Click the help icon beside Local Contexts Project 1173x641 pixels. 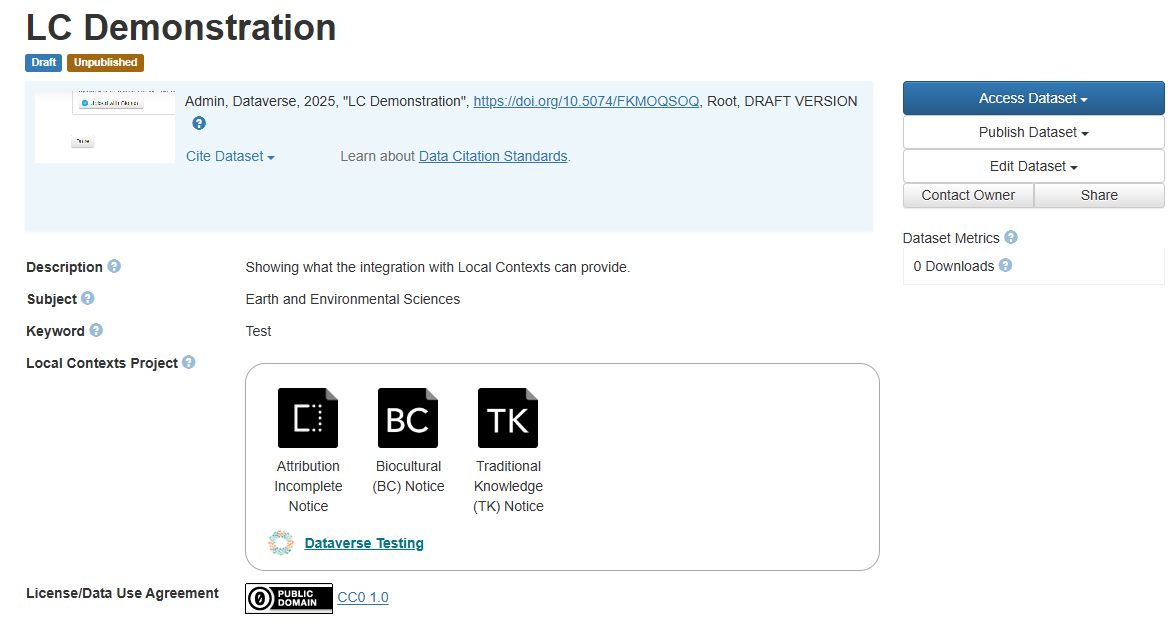coord(188,362)
